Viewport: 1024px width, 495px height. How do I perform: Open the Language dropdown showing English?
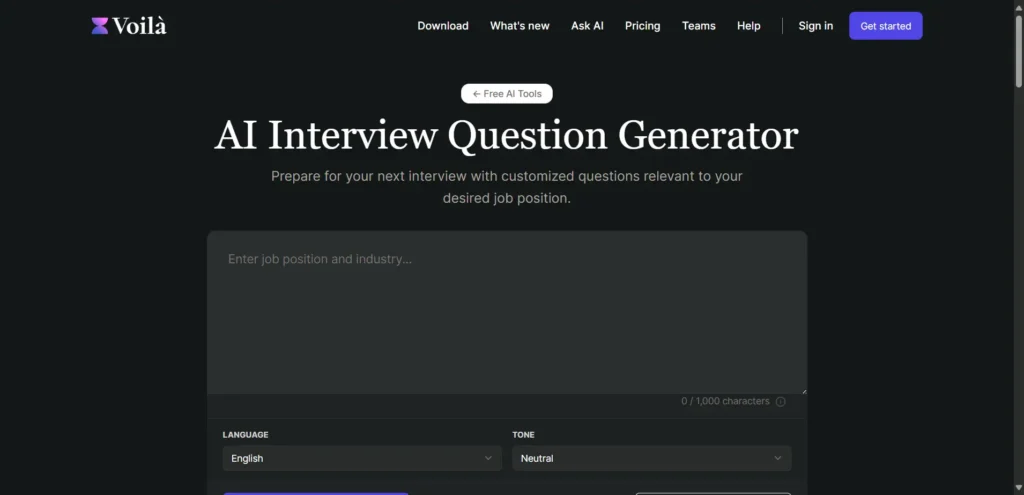point(362,458)
